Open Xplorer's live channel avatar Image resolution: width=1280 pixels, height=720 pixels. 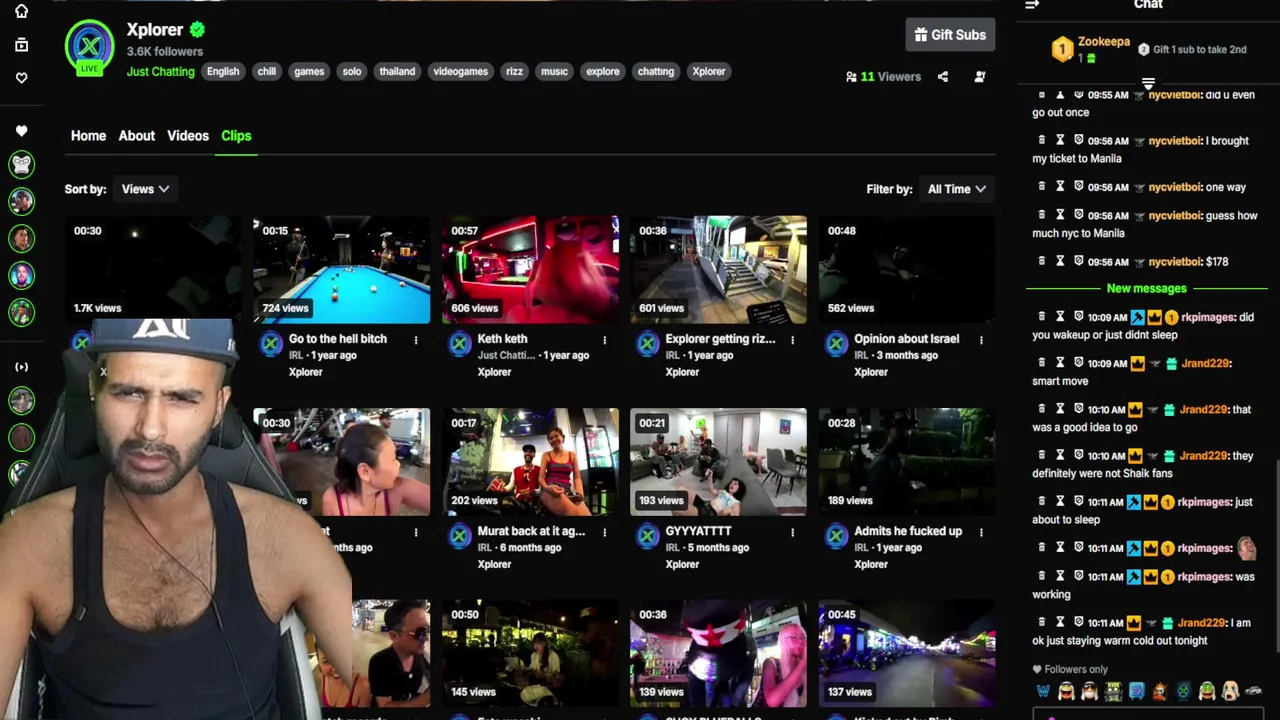click(x=89, y=46)
